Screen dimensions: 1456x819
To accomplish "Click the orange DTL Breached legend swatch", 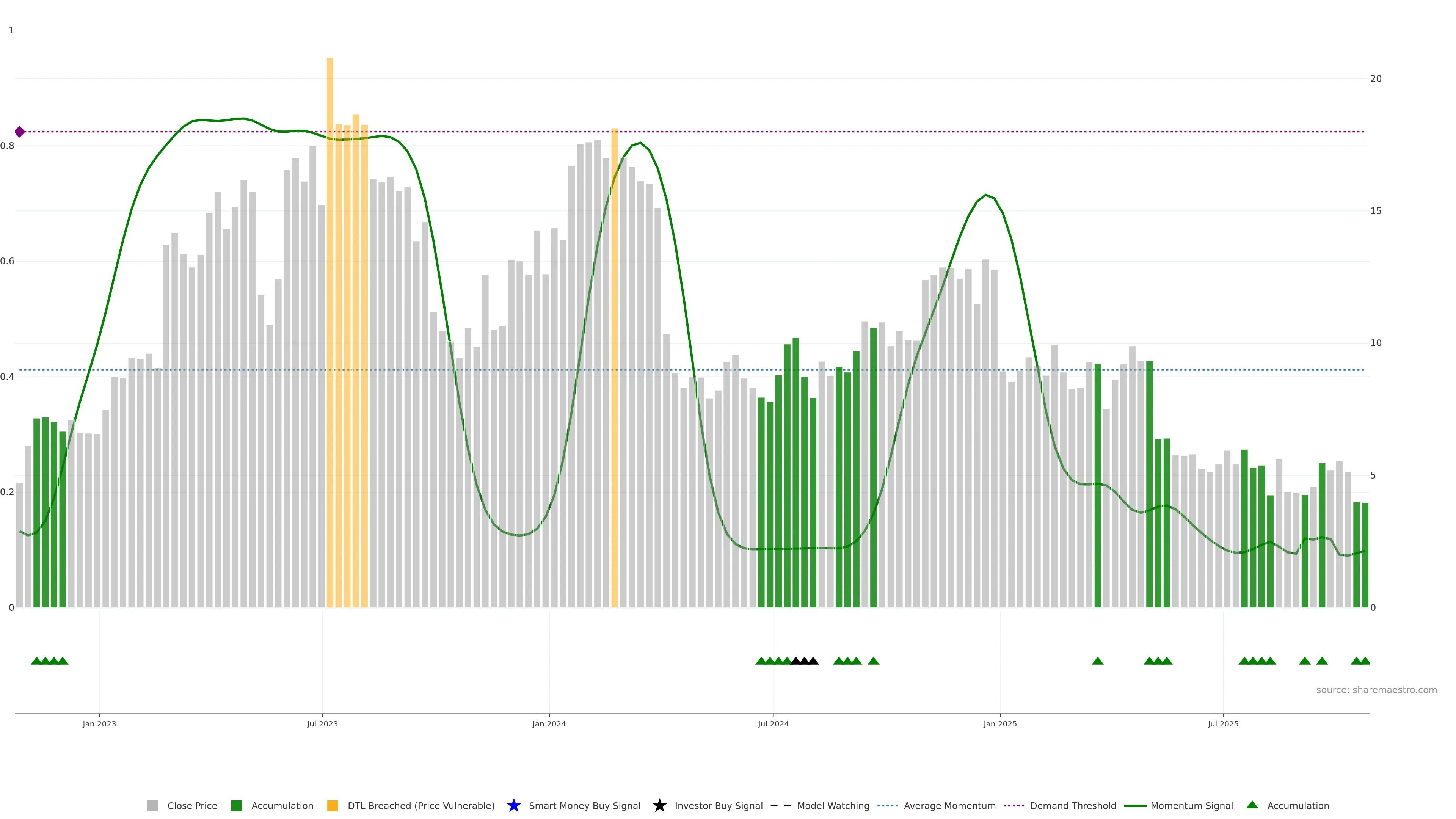I will click(x=333, y=805).
